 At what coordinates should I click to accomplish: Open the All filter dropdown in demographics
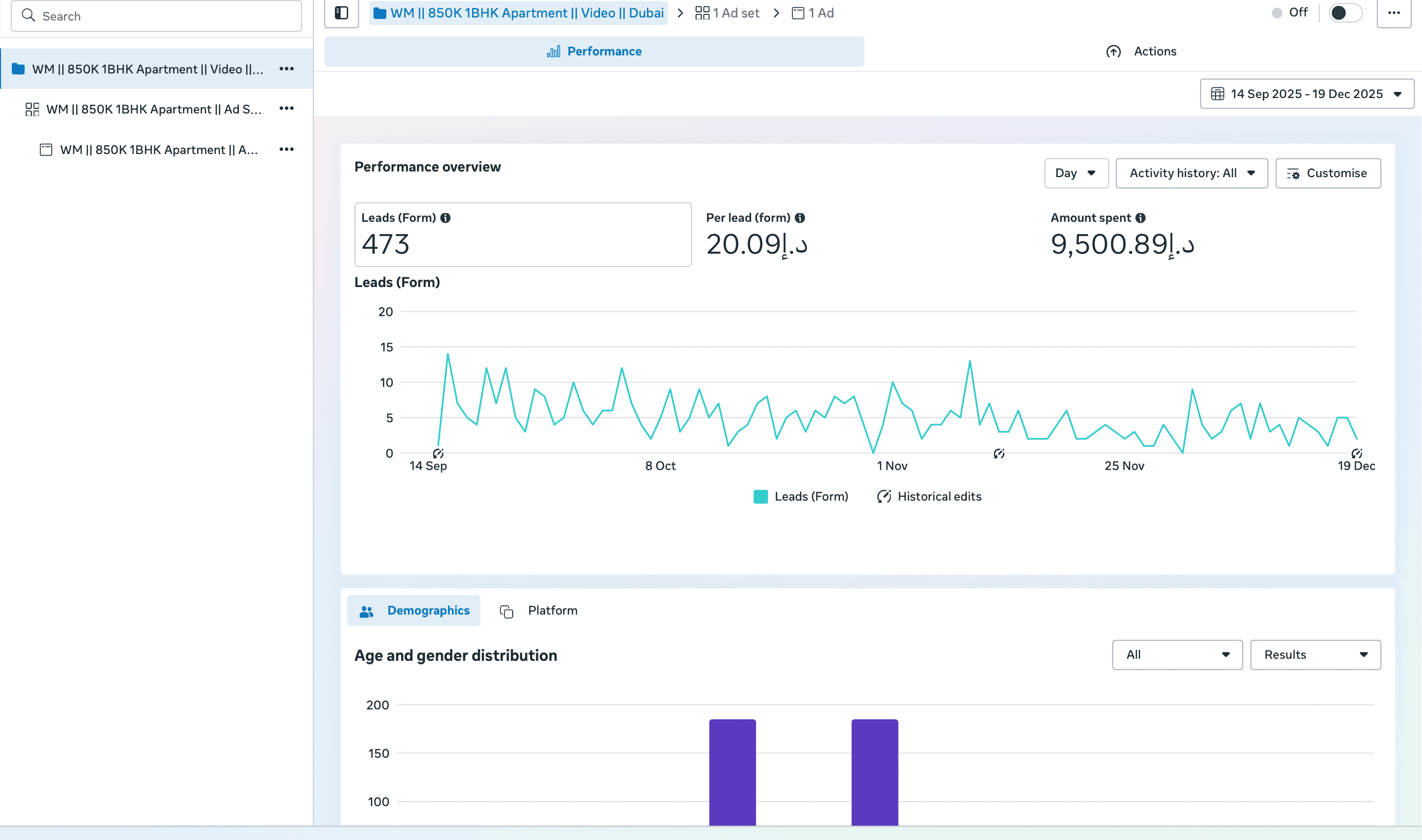[x=1177, y=655]
